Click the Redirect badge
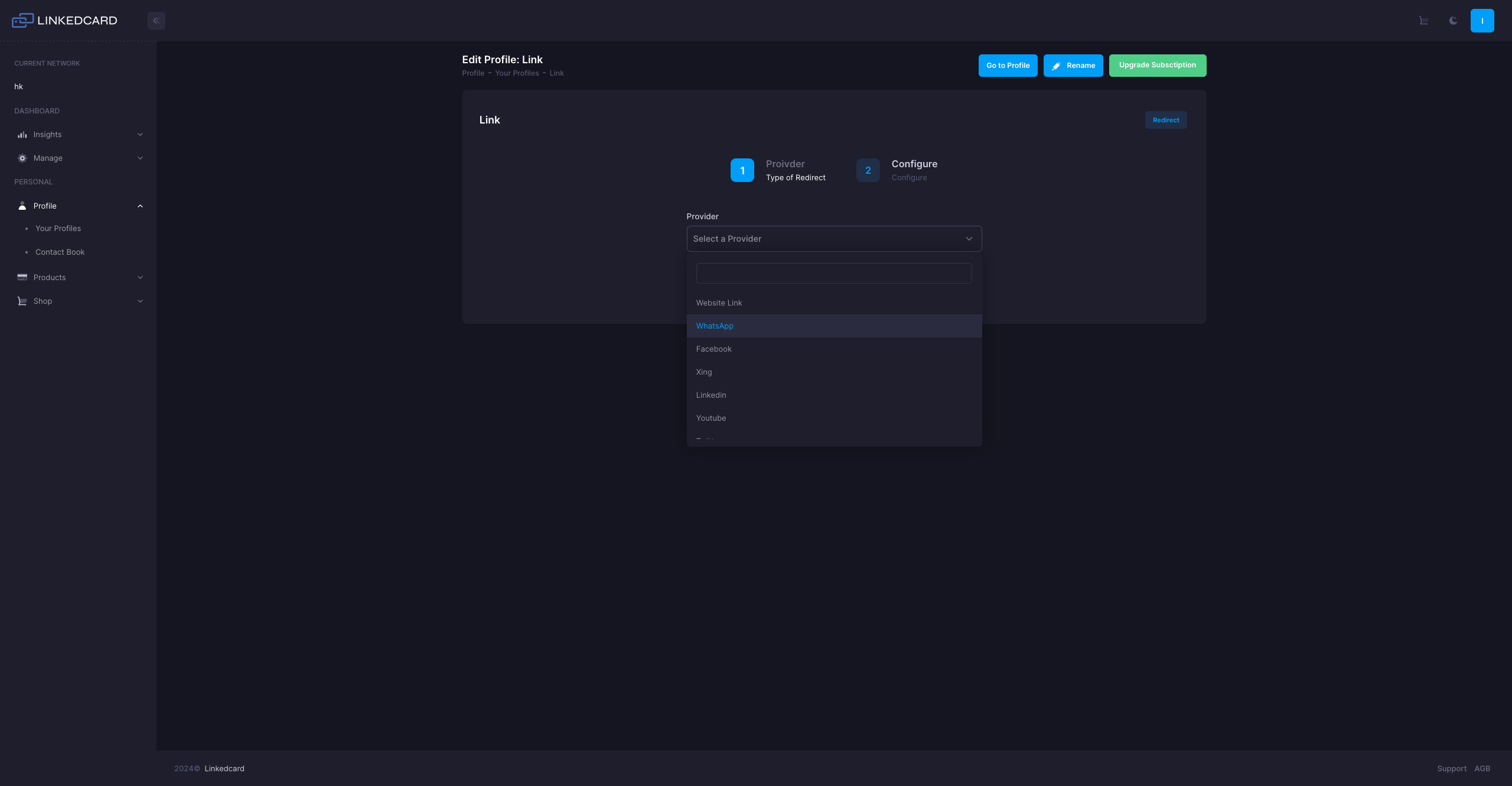1512x786 pixels. 1166,120
